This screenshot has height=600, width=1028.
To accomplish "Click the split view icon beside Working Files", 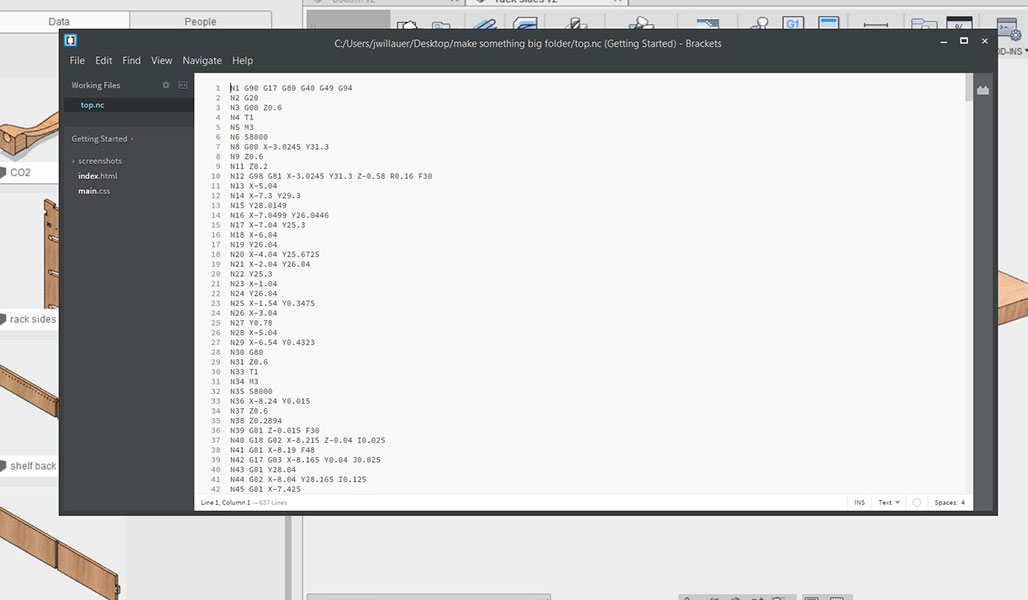I will 183,85.
